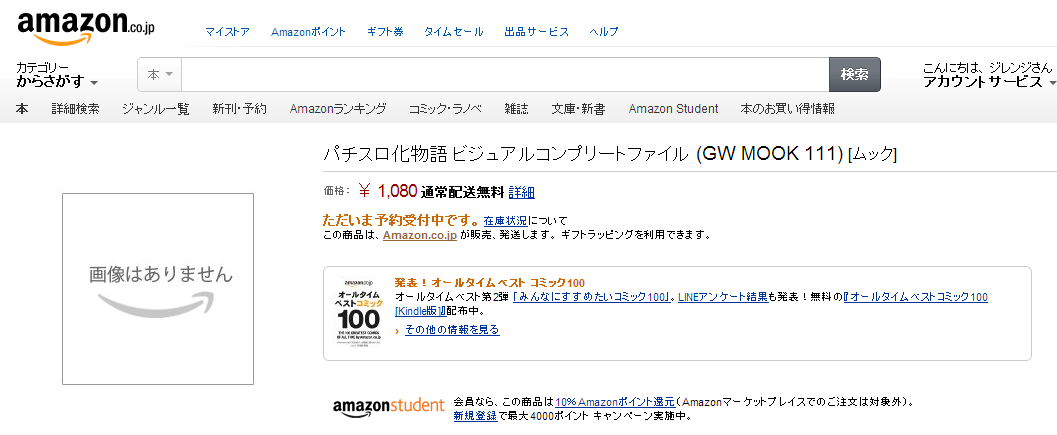Image resolution: width=1057 pixels, height=435 pixels.
Task: Go to Amazonポイント page
Action: point(309,32)
